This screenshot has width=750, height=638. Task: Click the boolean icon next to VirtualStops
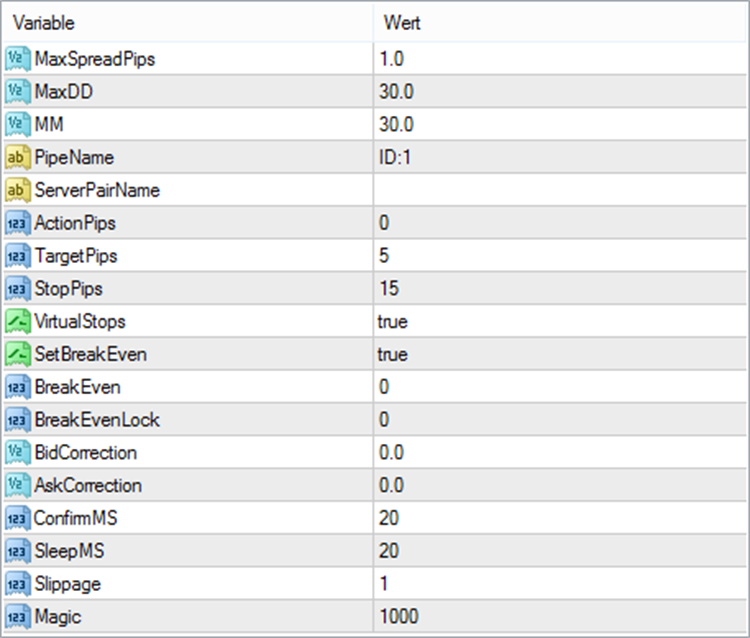tap(17, 321)
